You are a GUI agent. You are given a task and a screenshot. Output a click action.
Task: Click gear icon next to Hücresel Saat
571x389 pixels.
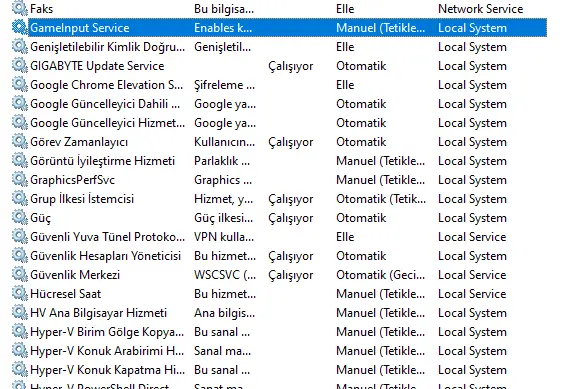[x=19, y=293]
